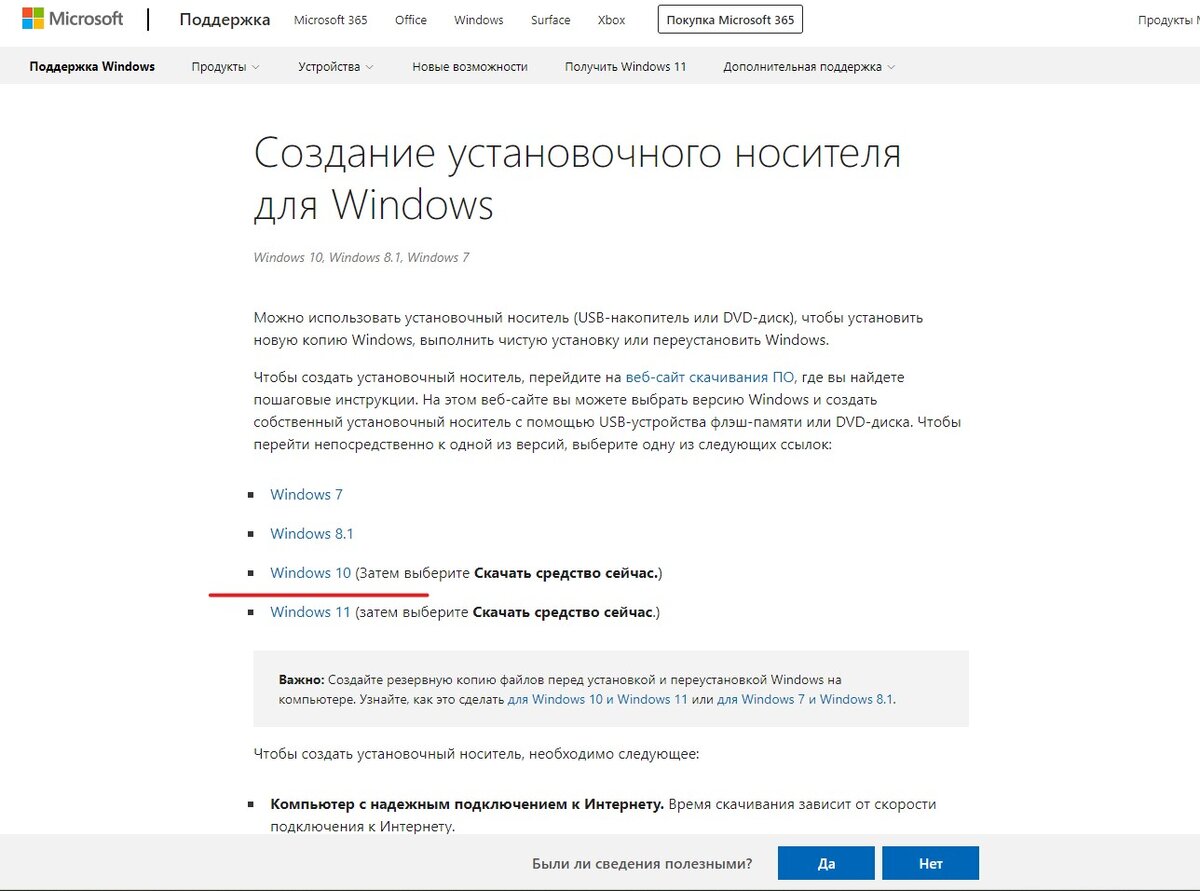Open the Поддержка home link
This screenshot has width=1200, height=891.
point(225,20)
